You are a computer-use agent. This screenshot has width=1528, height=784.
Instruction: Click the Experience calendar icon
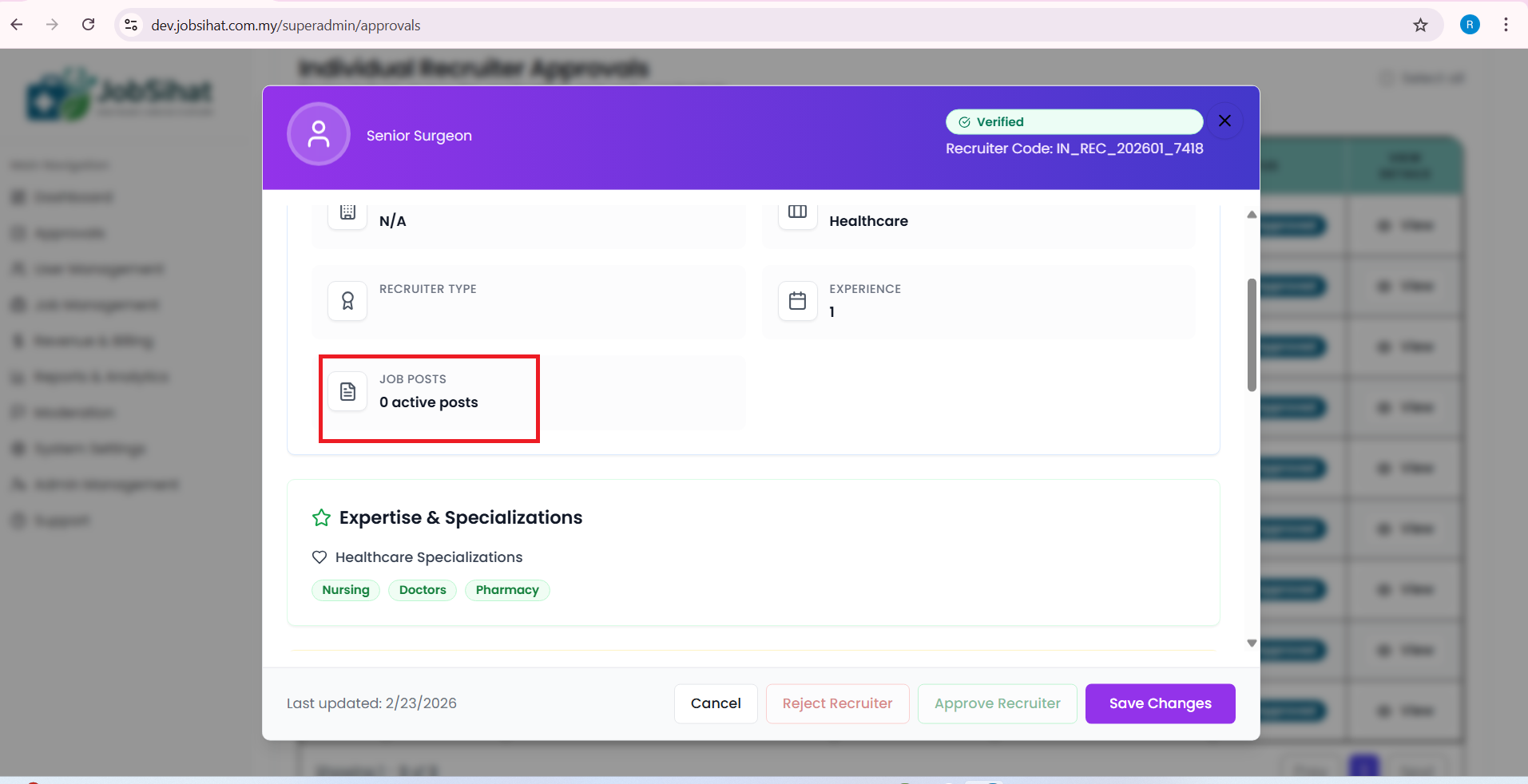tap(797, 301)
